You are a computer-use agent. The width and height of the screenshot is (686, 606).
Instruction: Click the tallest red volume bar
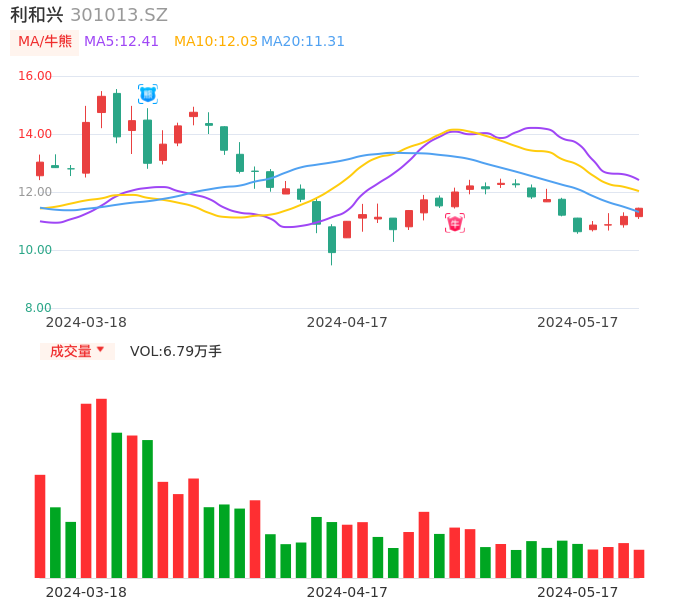pyautogui.click(x=101, y=488)
